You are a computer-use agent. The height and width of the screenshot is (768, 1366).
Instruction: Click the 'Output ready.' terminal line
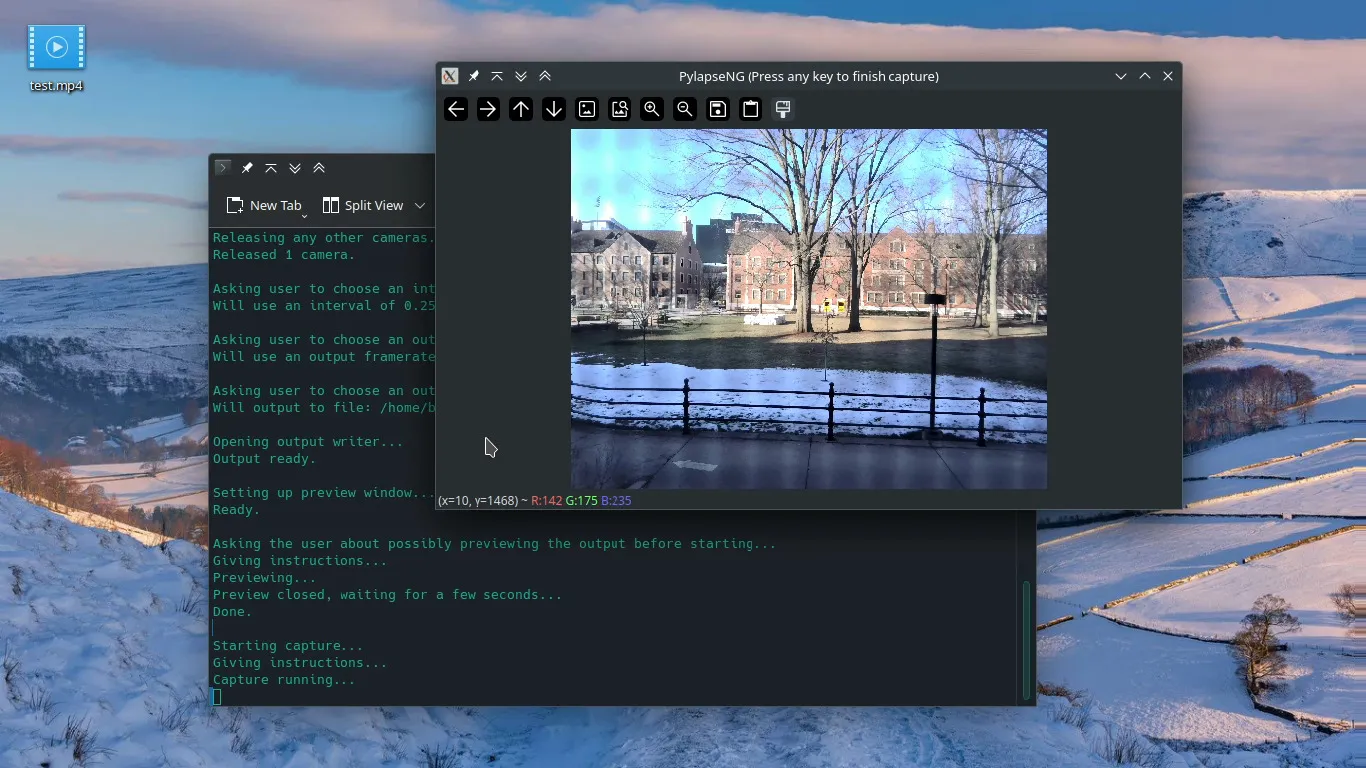(x=264, y=459)
